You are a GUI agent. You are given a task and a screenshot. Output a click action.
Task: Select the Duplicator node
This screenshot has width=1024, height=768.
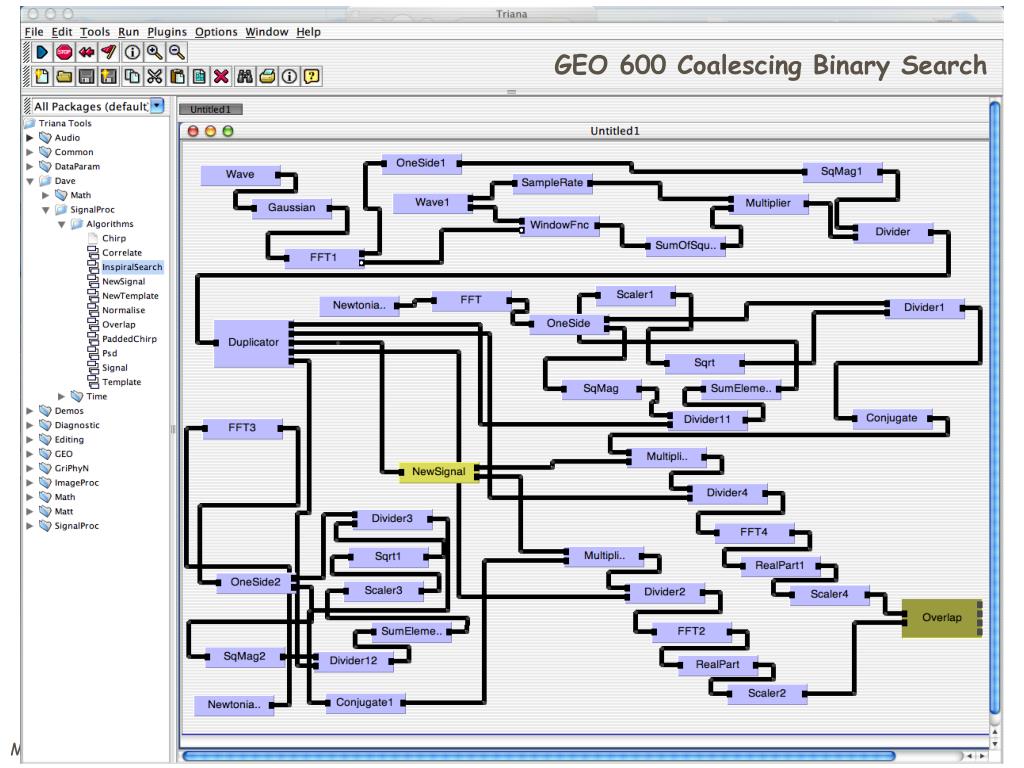coord(253,343)
